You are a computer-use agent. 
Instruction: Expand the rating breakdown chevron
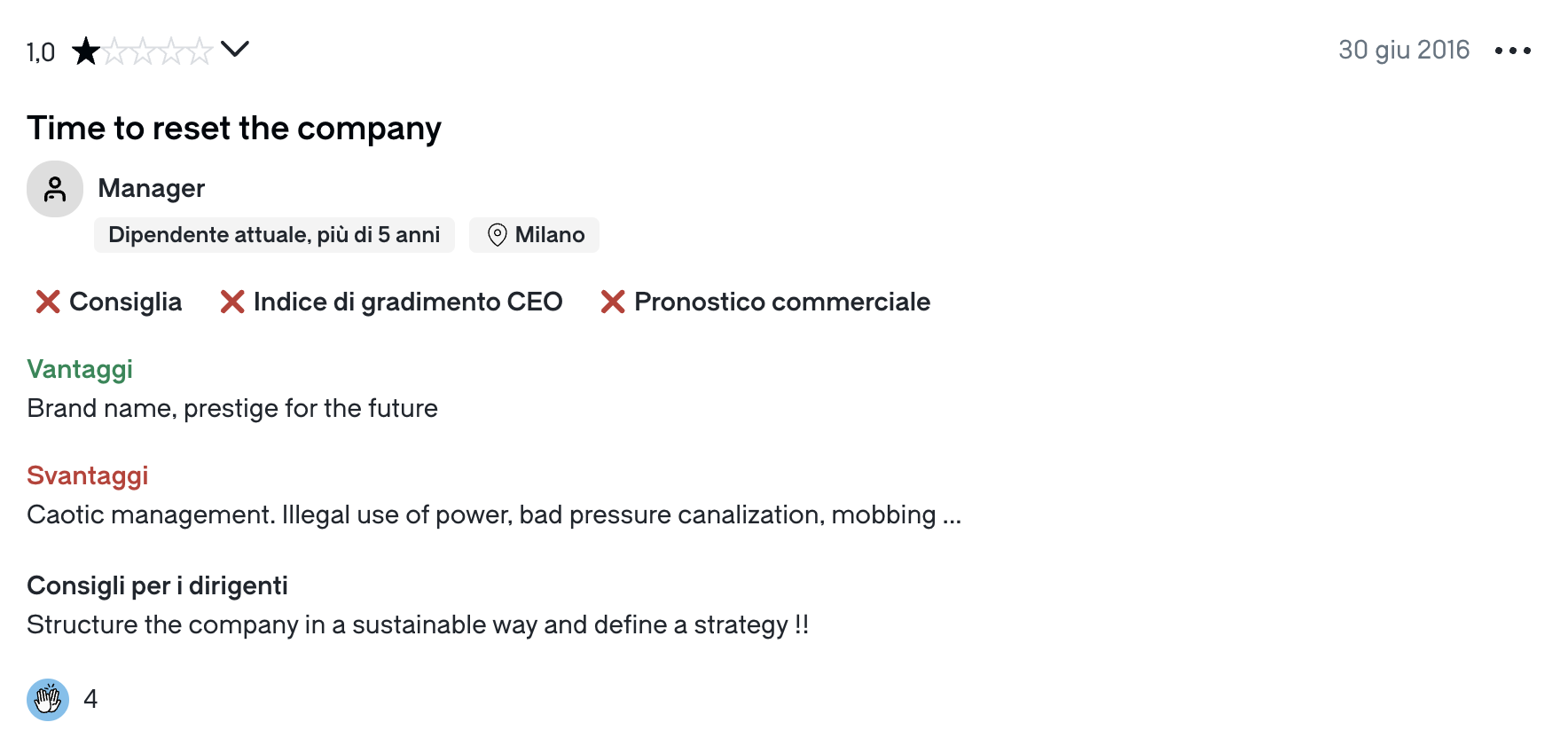235,49
